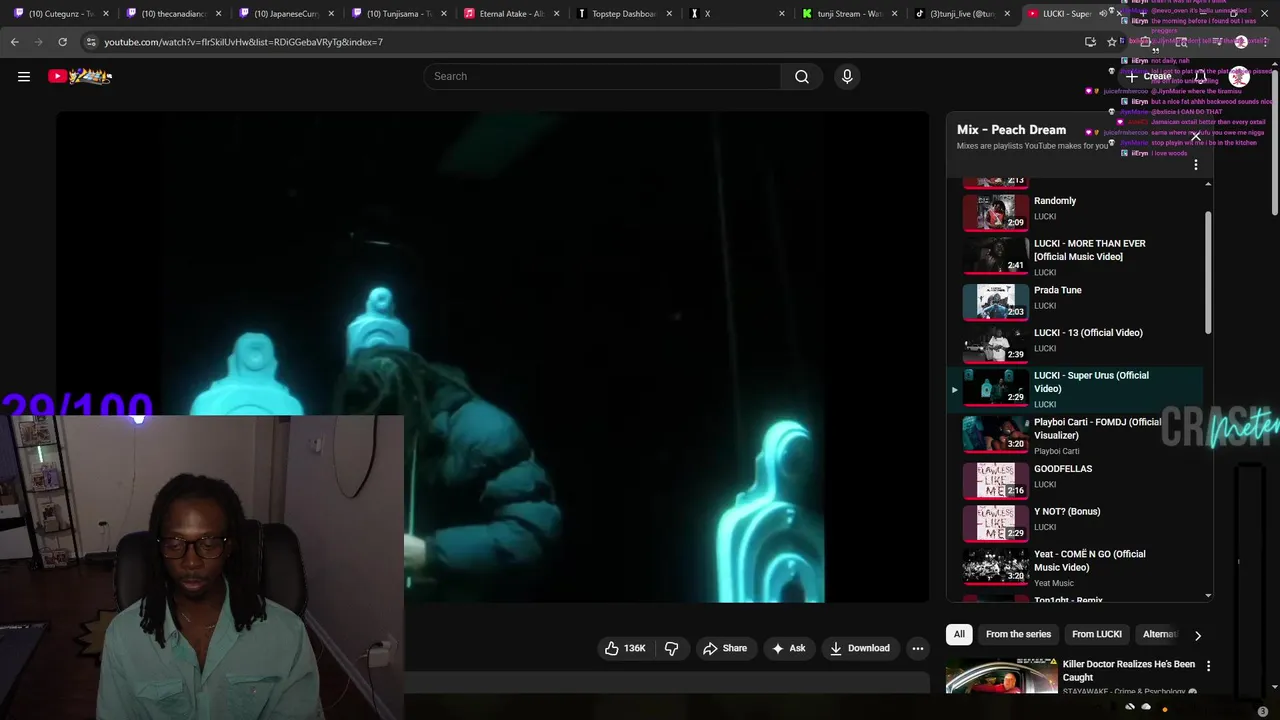This screenshot has width=1280, height=720.
Task: Select the All filter chip
Action: tap(959, 634)
